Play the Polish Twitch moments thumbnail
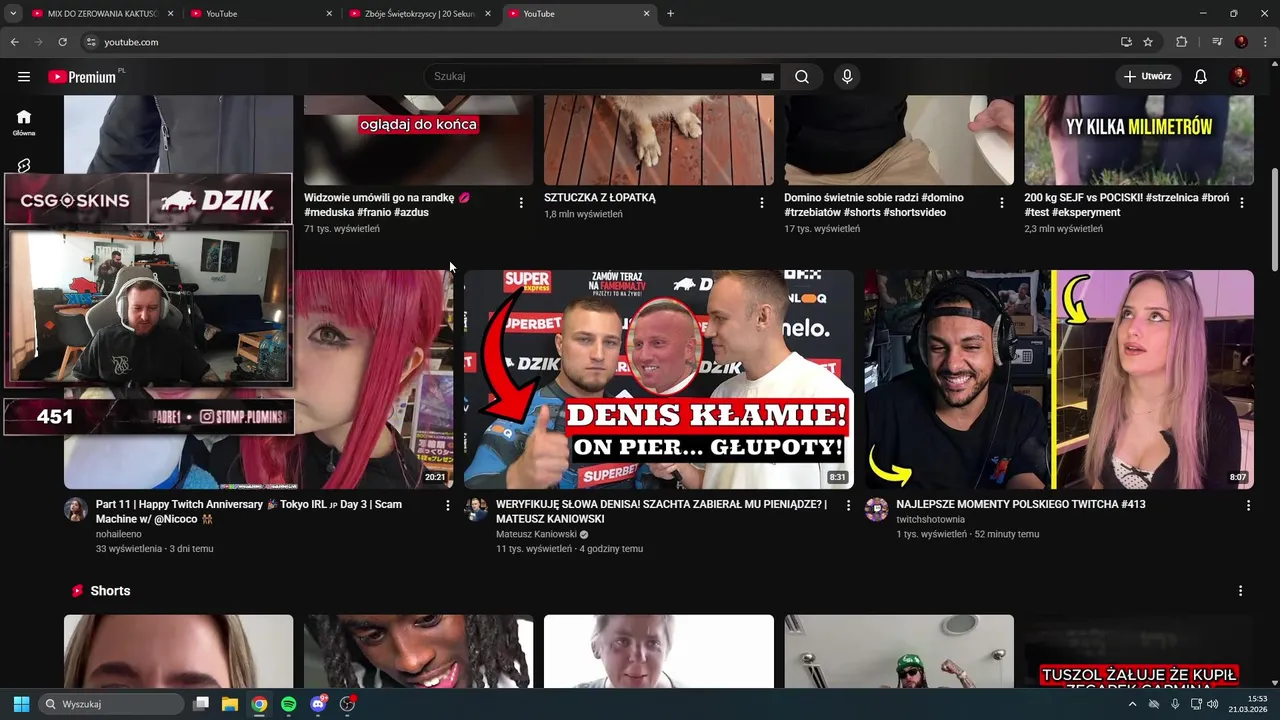The height and width of the screenshot is (720, 1280). 1059,379
